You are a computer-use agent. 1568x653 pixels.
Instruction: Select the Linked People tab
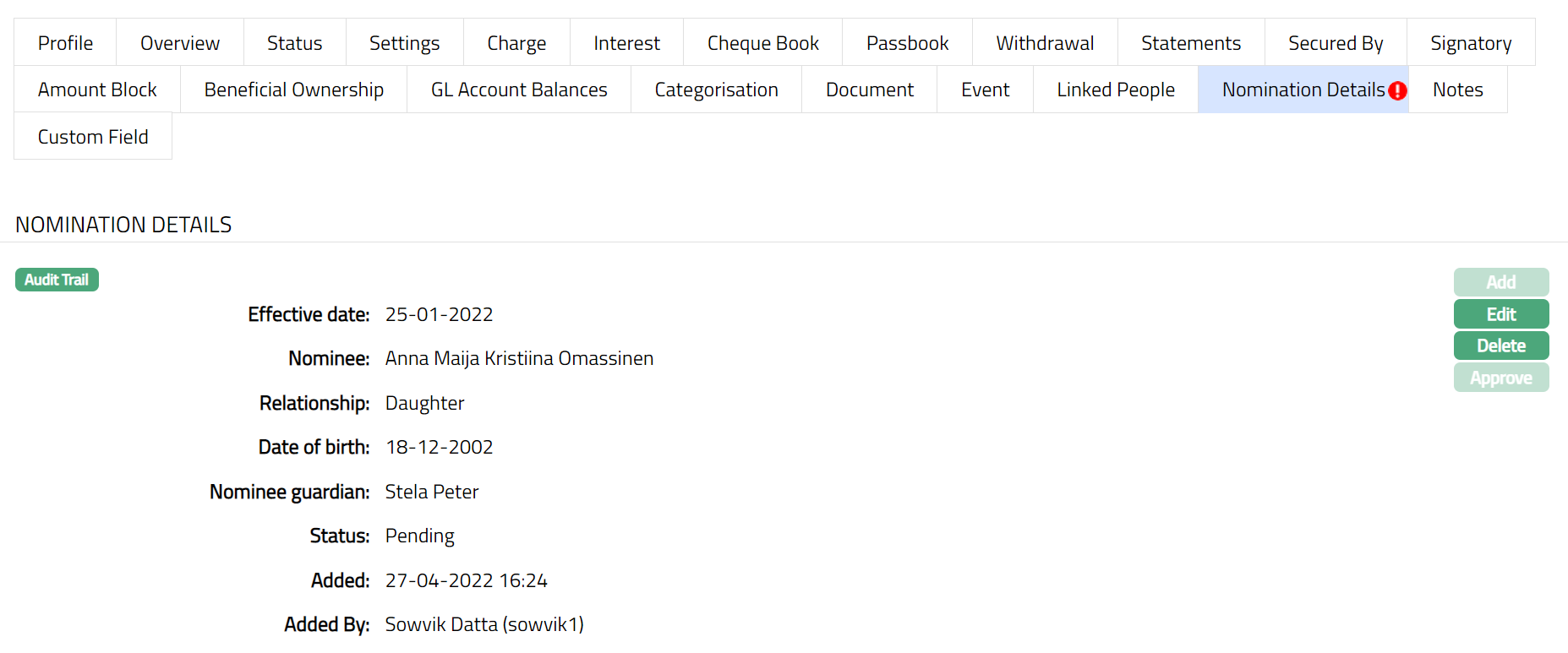point(1115,90)
